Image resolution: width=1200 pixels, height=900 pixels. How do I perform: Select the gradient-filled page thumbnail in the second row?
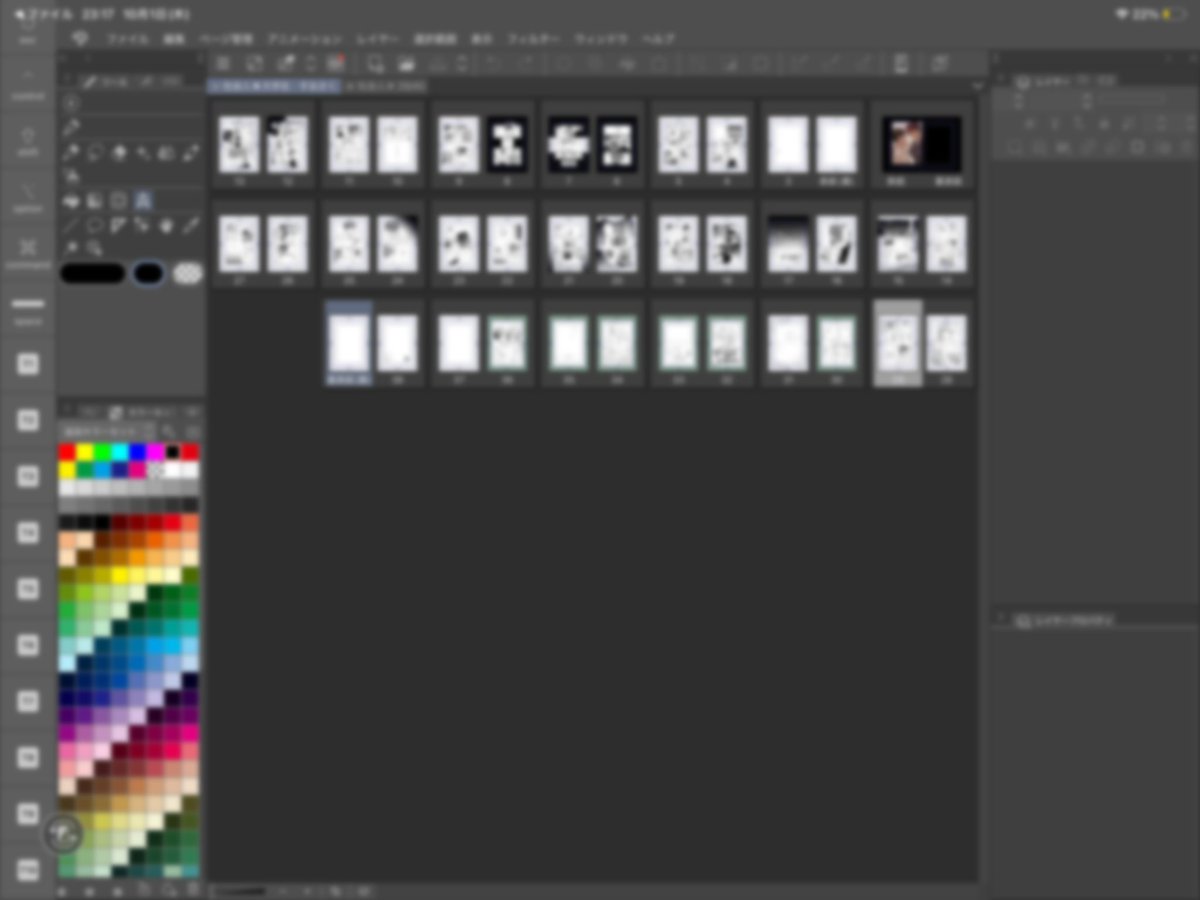point(788,244)
